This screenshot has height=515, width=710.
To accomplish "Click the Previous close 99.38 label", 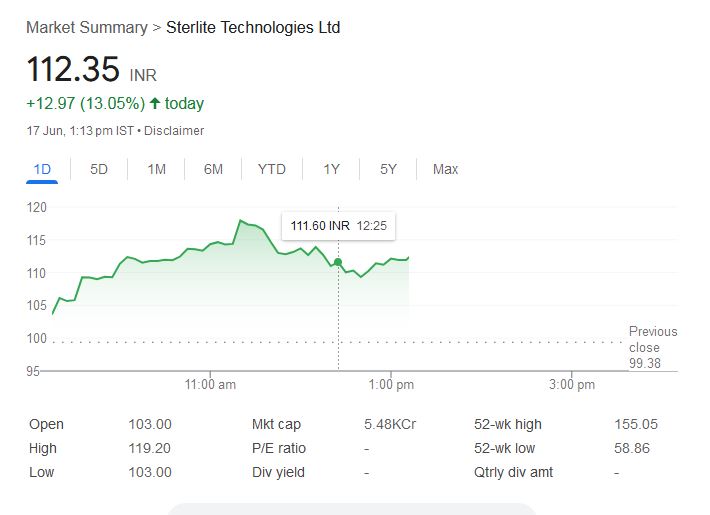I will 652,347.
